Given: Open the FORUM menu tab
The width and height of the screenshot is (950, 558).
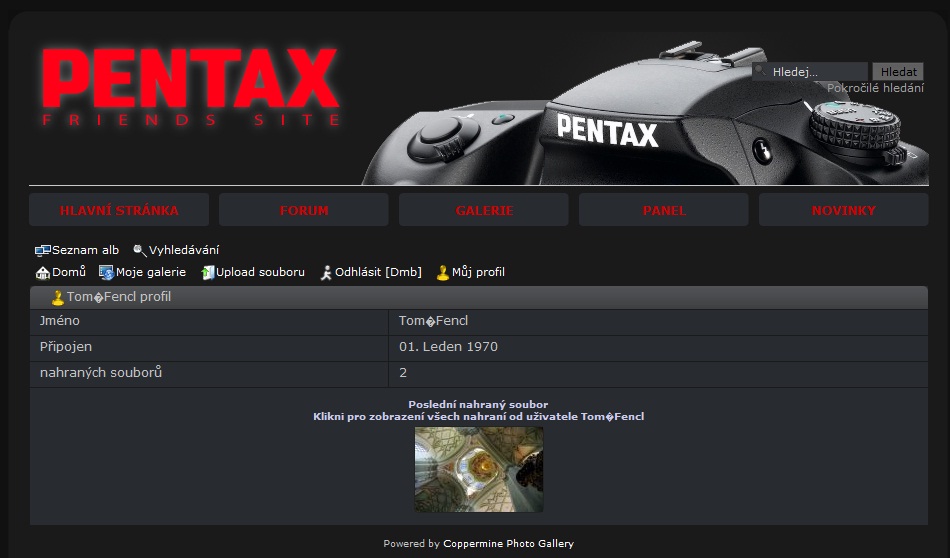Looking at the screenshot, I should click(x=304, y=210).
